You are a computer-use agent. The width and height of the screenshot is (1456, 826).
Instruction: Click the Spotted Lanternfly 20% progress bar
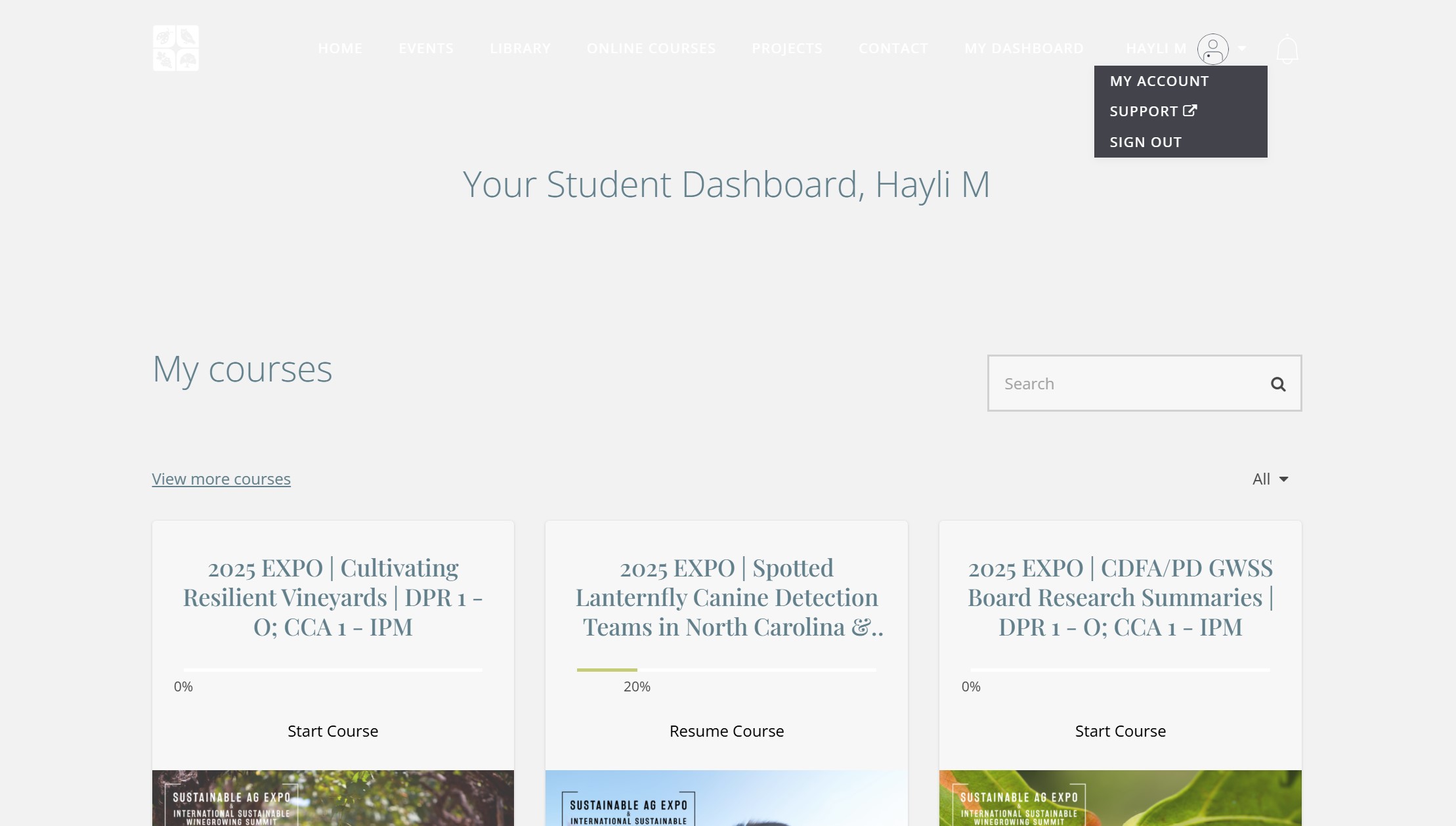pos(726,670)
